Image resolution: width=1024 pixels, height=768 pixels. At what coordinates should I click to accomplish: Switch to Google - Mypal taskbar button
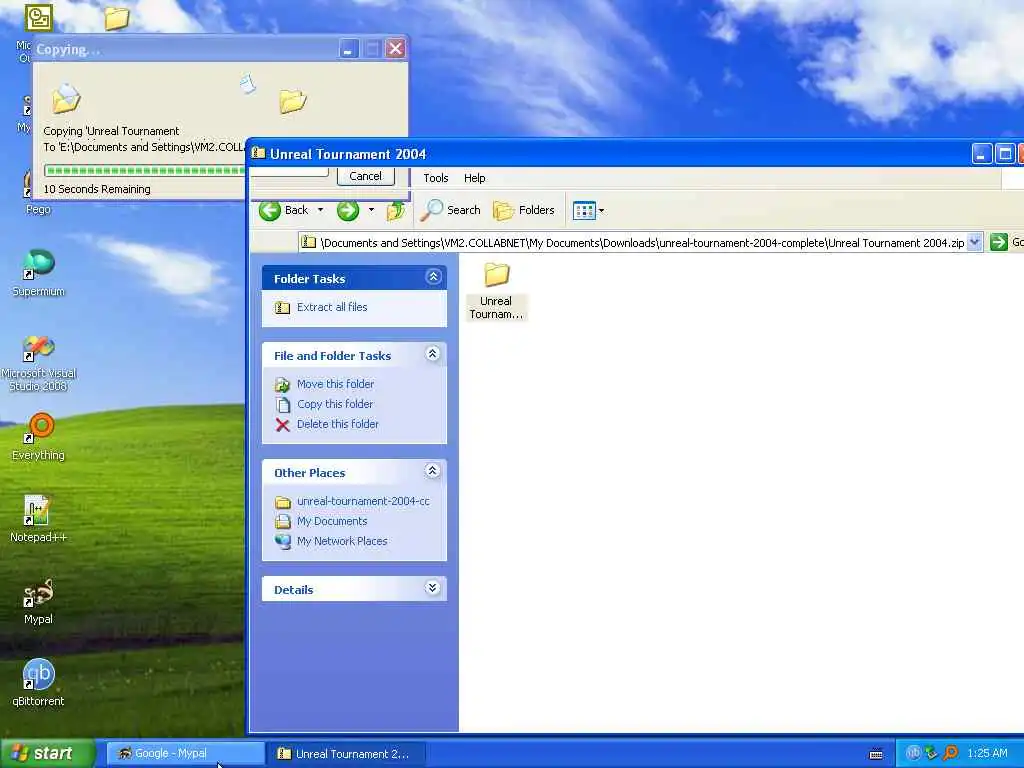click(x=185, y=753)
